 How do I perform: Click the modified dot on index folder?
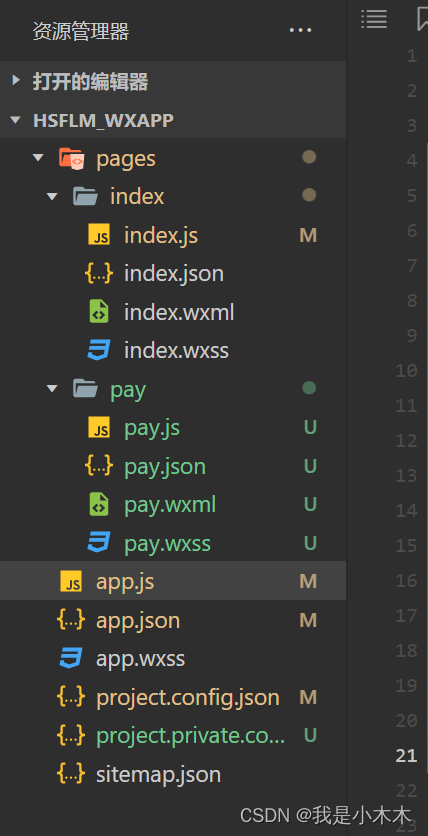(x=309, y=195)
